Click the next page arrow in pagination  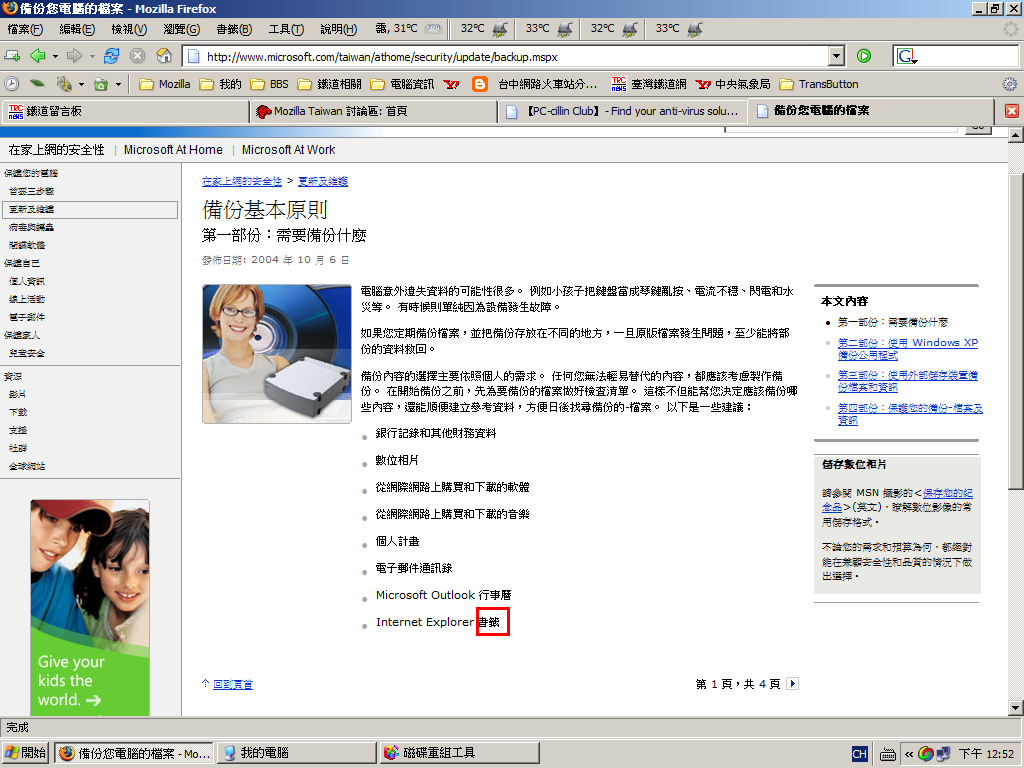point(793,684)
